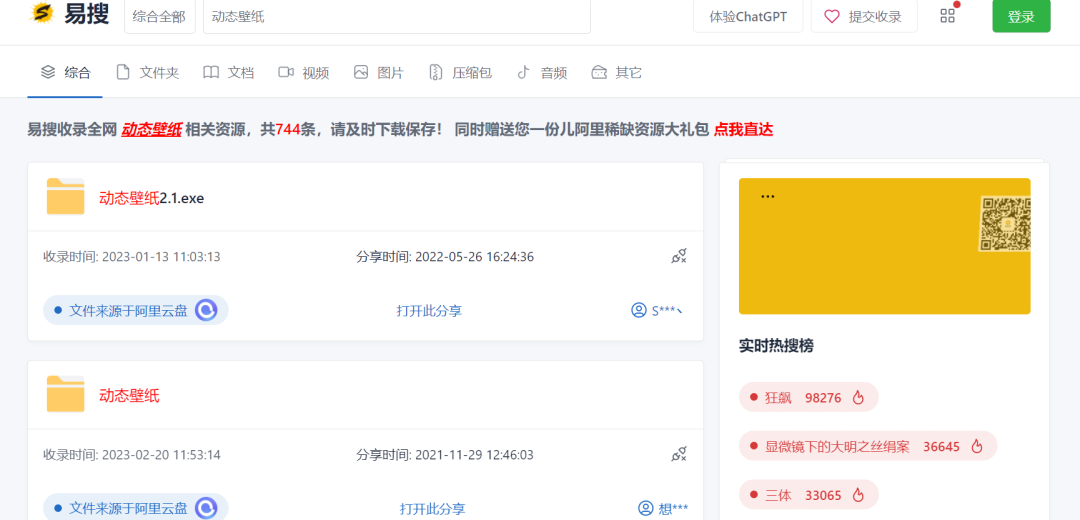
Task: Click user avatar icon beside 想***
Action: coord(645,509)
